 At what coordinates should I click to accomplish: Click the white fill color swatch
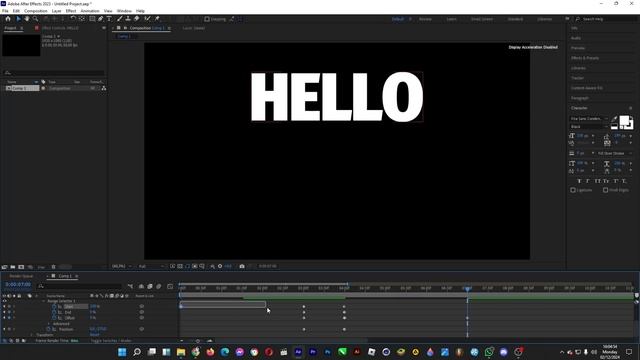pos(624,120)
